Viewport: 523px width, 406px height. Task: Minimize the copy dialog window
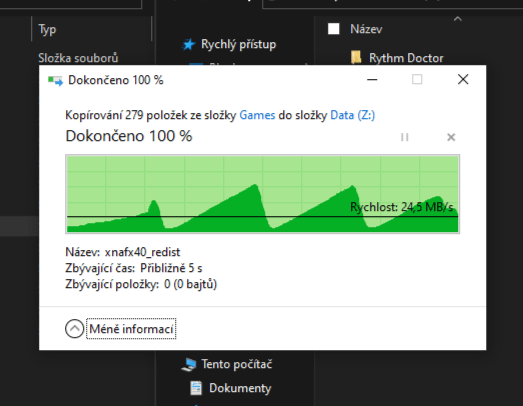tap(372, 79)
